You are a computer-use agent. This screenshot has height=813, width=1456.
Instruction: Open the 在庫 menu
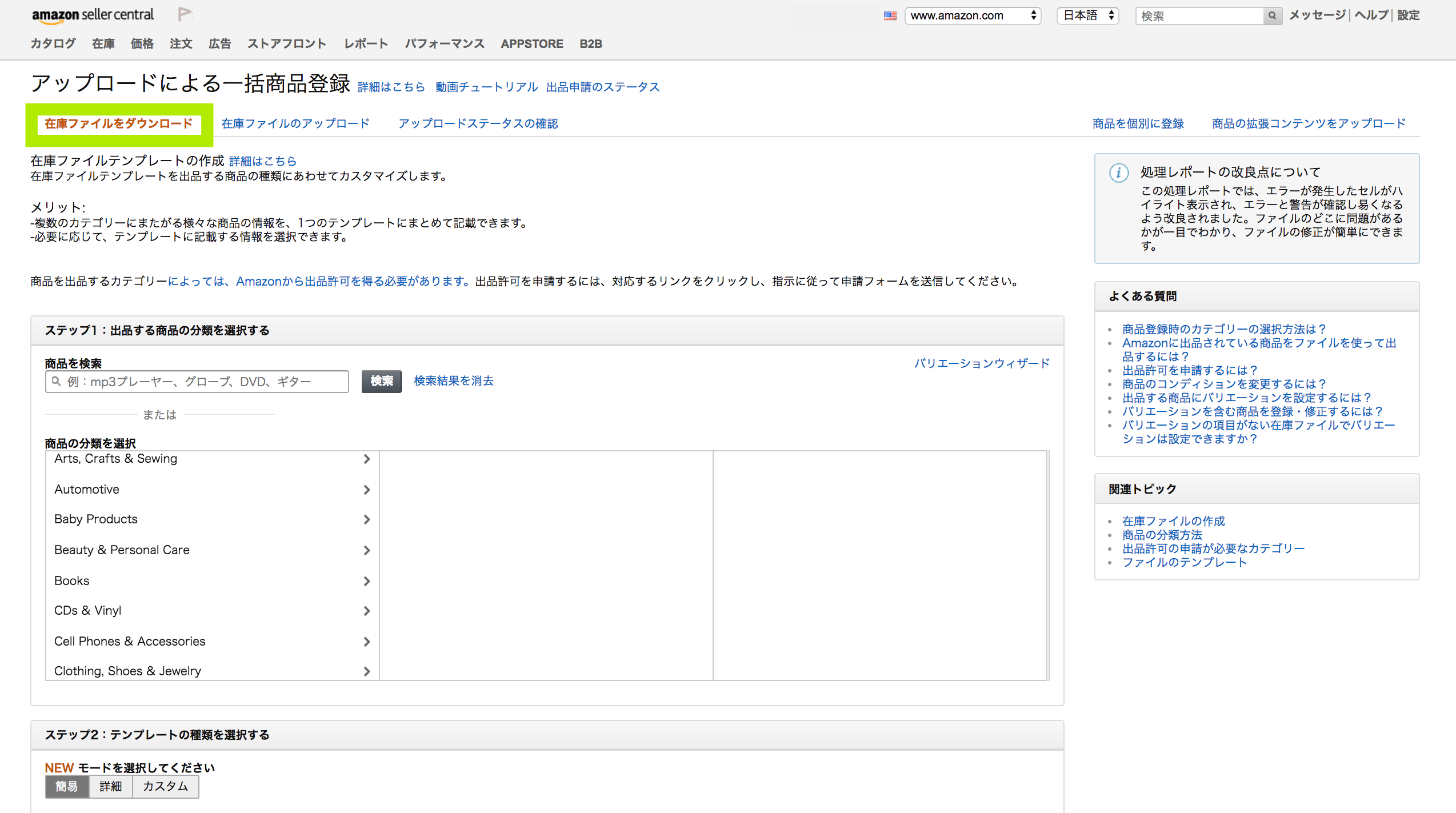(103, 44)
